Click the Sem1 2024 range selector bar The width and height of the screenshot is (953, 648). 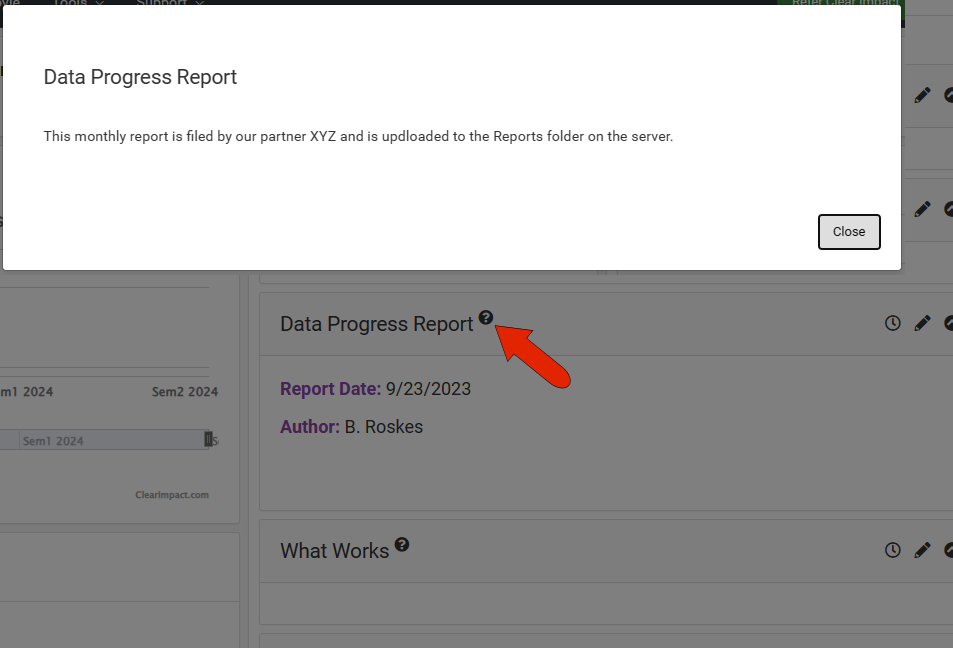point(105,440)
